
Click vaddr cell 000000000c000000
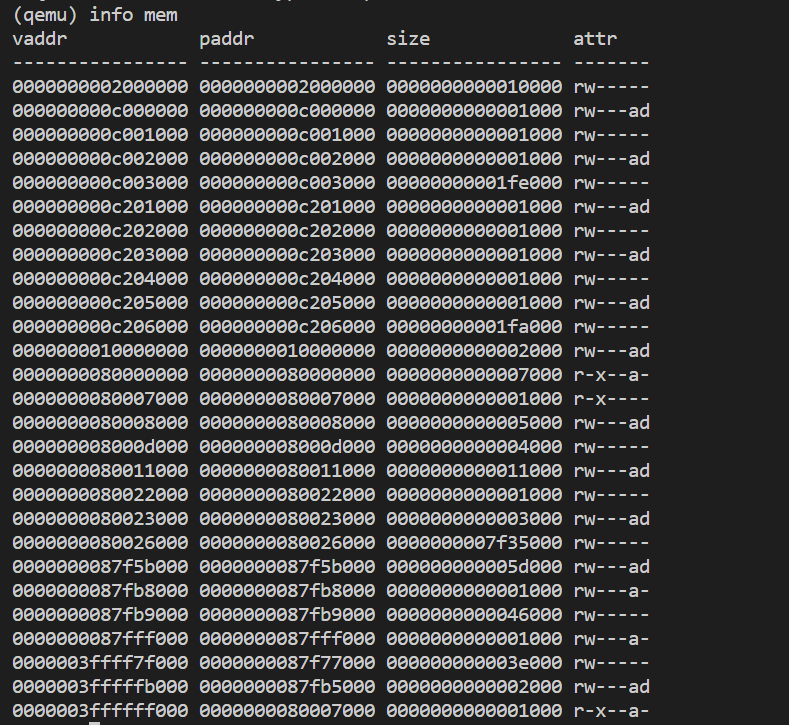[x=101, y=111]
